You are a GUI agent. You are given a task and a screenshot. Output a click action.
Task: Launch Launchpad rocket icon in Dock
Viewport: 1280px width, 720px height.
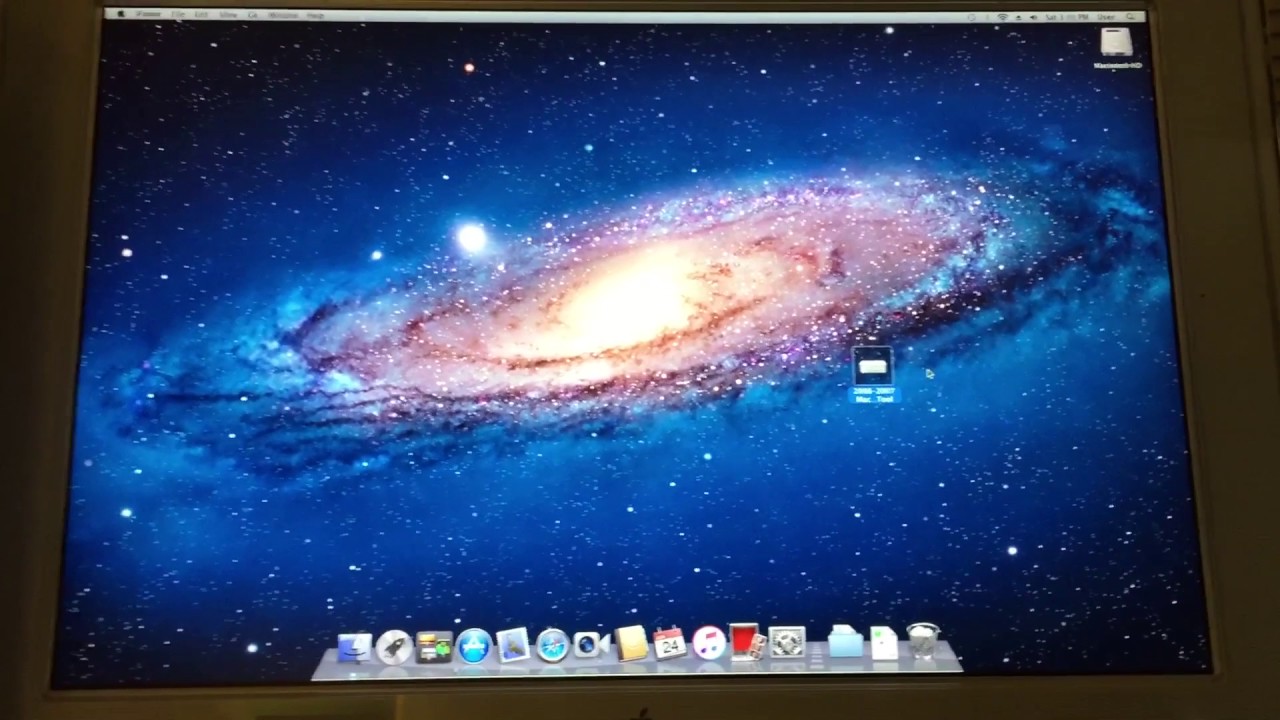point(393,646)
